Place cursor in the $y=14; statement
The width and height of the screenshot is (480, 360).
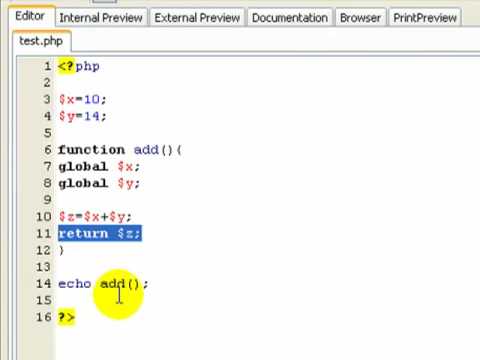82,116
